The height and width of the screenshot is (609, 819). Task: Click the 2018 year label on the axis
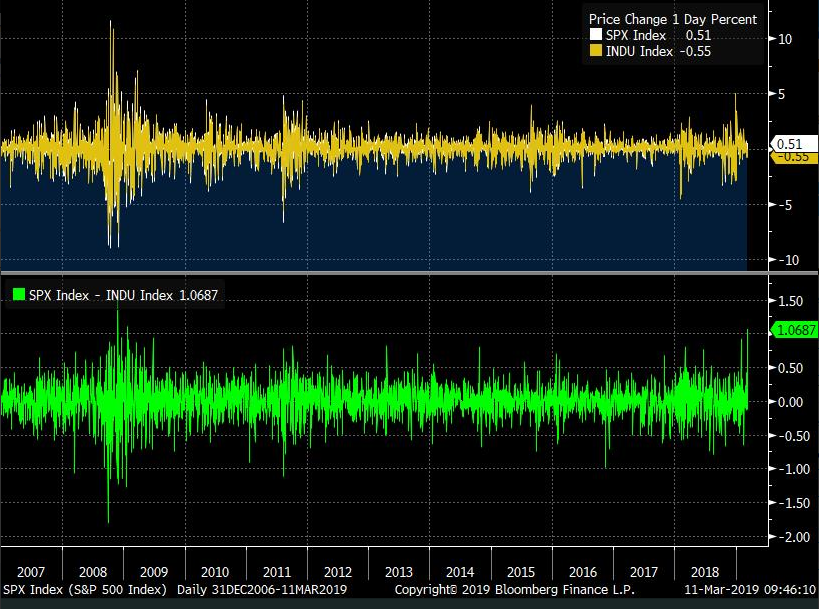coord(705,572)
